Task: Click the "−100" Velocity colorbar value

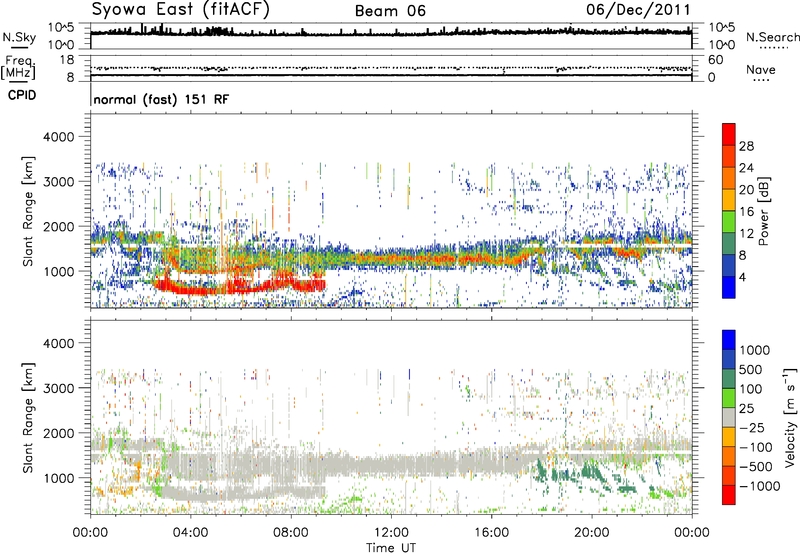Action: click(x=755, y=447)
